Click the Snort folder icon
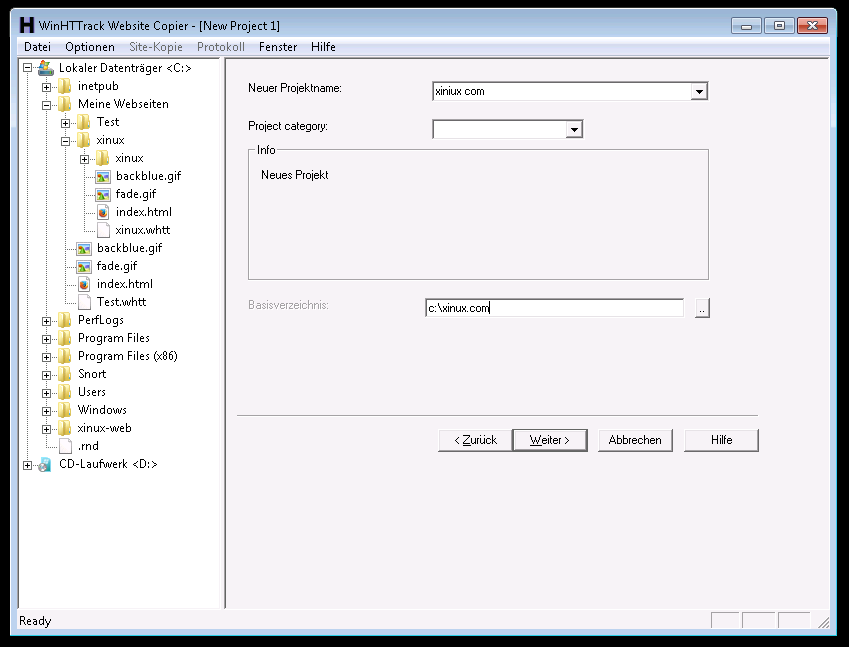 coord(65,374)
